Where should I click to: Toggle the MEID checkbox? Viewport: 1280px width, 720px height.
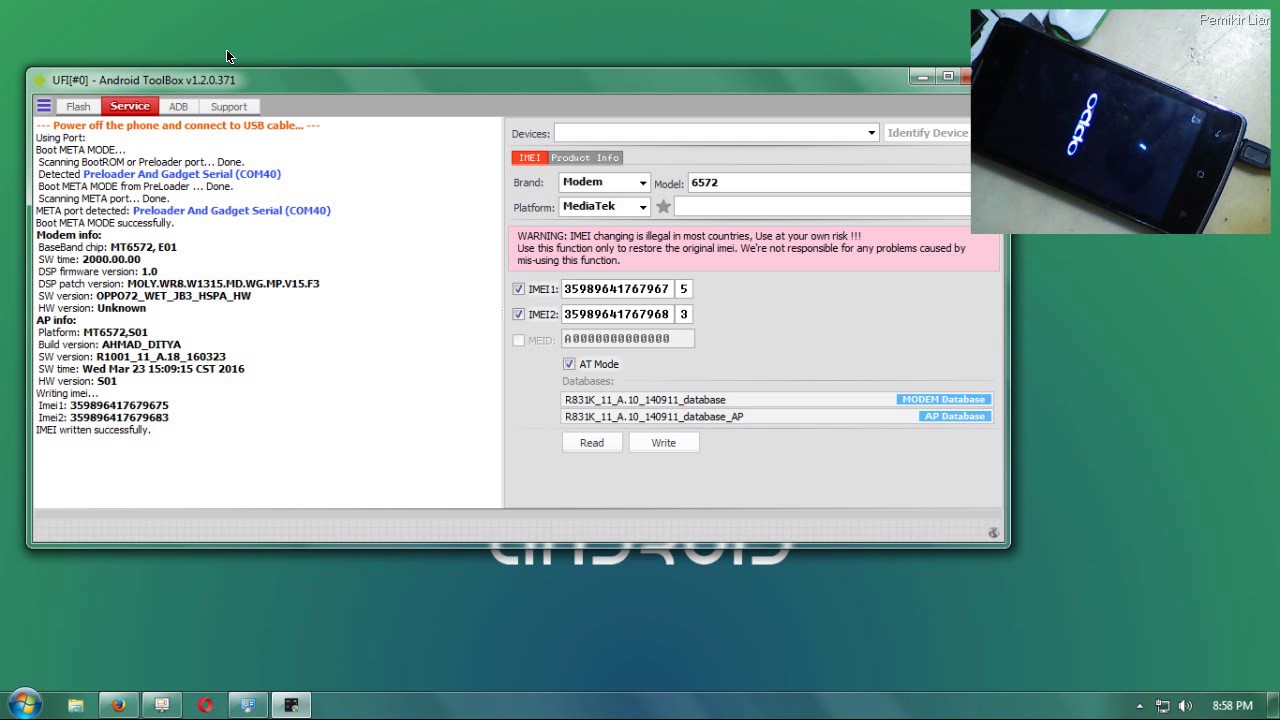tap(518, 340)
